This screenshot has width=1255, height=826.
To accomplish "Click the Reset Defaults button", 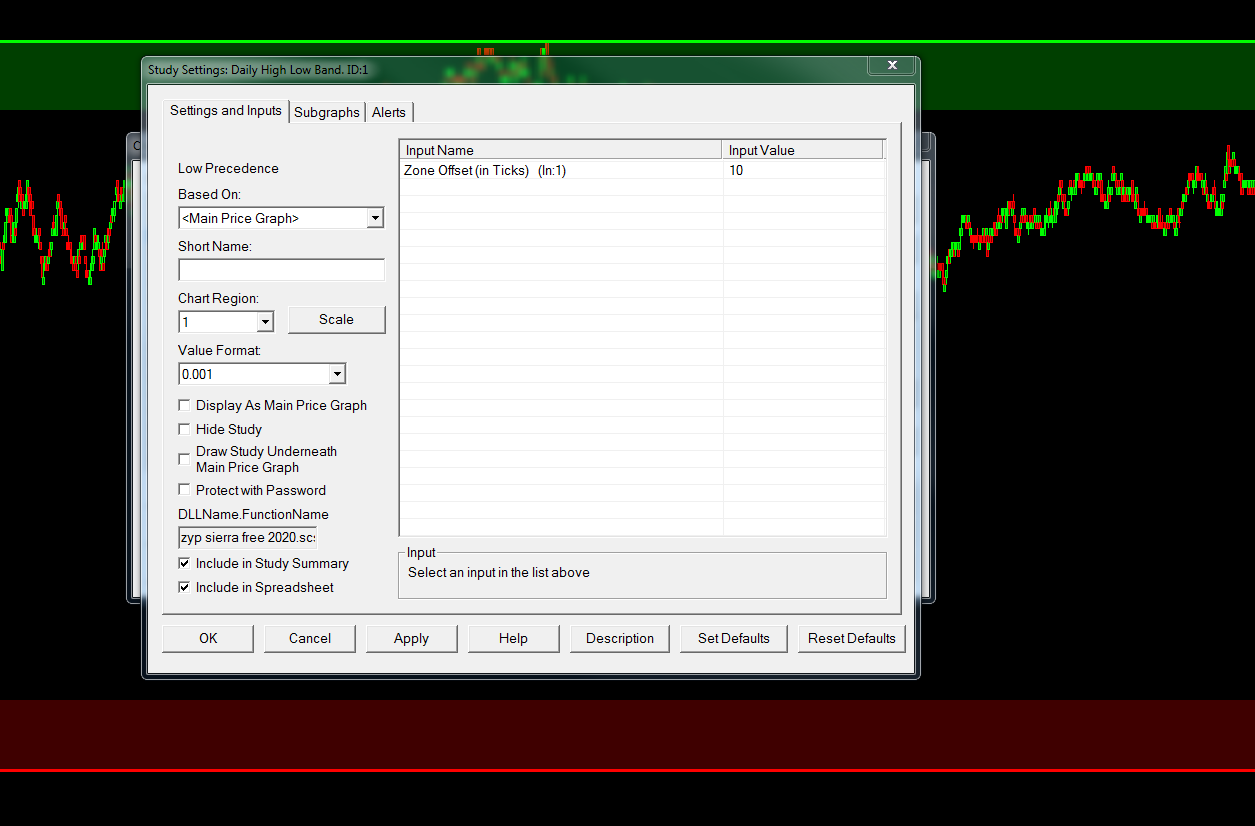I will (x=852, y=638).
